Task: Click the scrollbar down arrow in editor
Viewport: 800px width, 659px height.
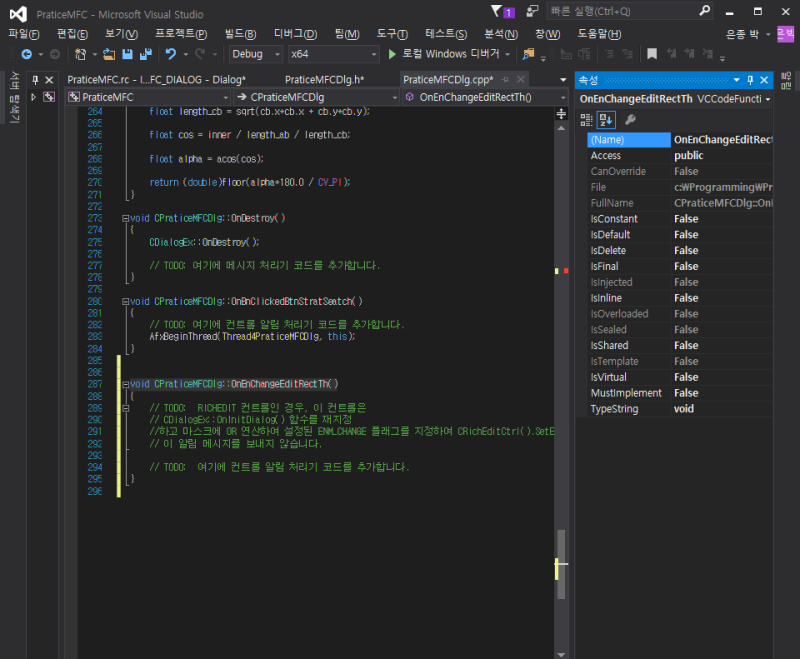Action: (561, 654)
